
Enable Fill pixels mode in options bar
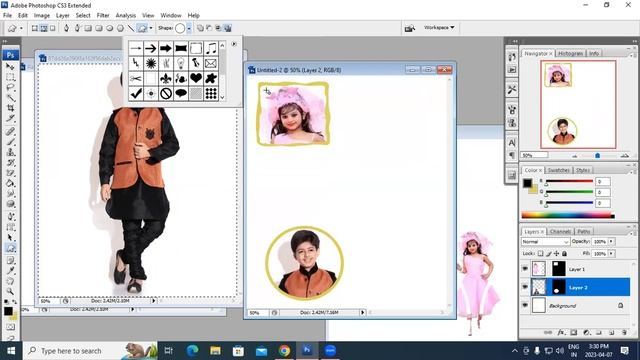53,28
